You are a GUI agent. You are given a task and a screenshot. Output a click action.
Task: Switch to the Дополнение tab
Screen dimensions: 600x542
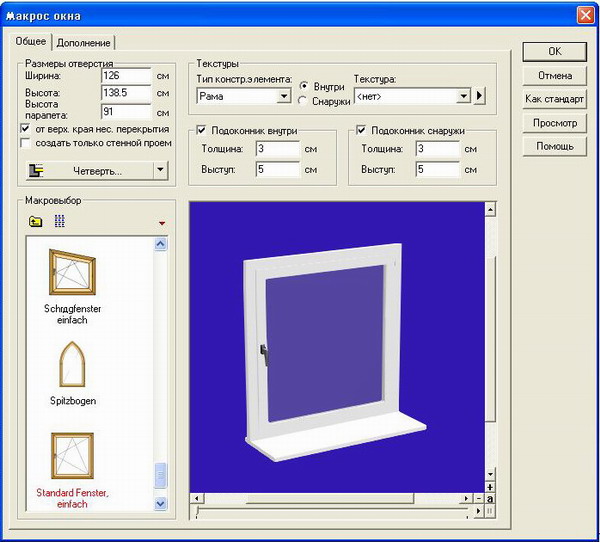(84, 42)
